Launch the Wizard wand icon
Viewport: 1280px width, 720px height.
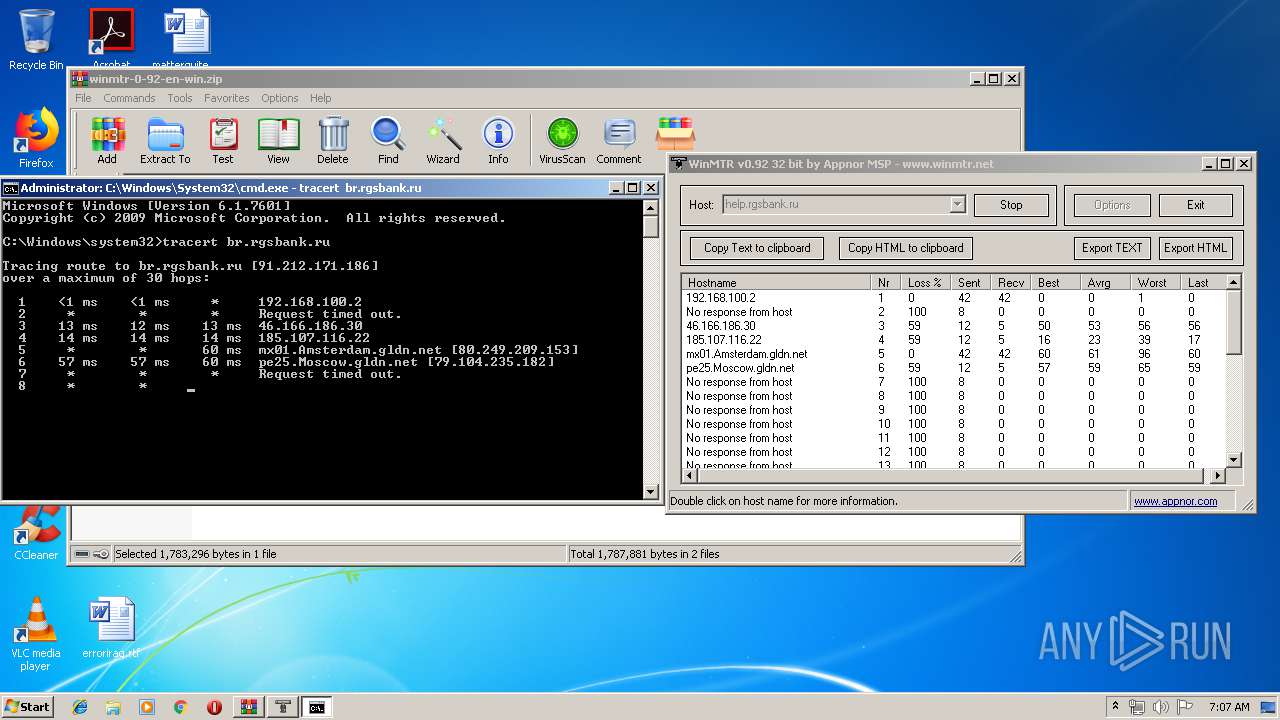coord(443,141)
